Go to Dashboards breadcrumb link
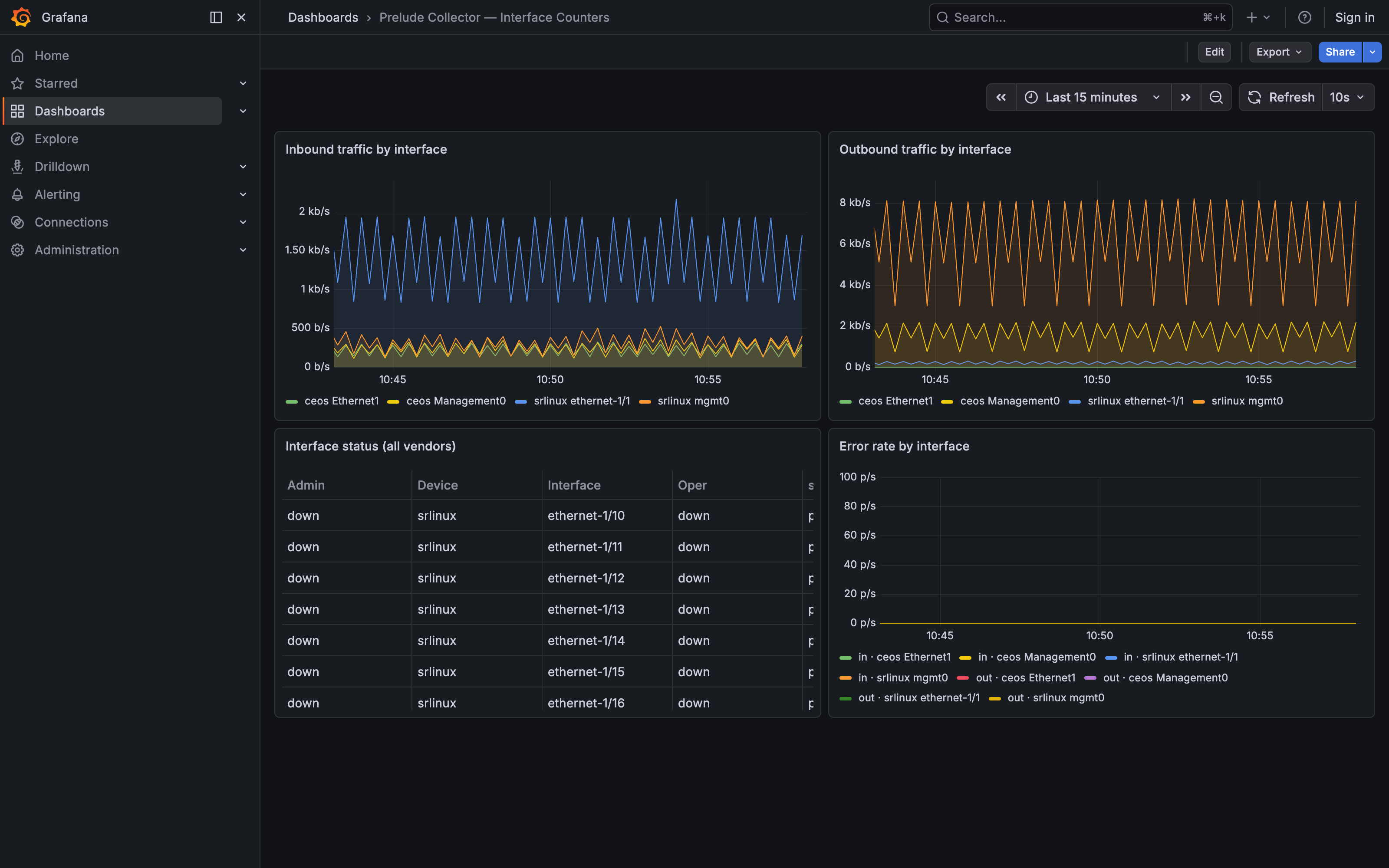1389x868 pixels. [x=323, y=17]
